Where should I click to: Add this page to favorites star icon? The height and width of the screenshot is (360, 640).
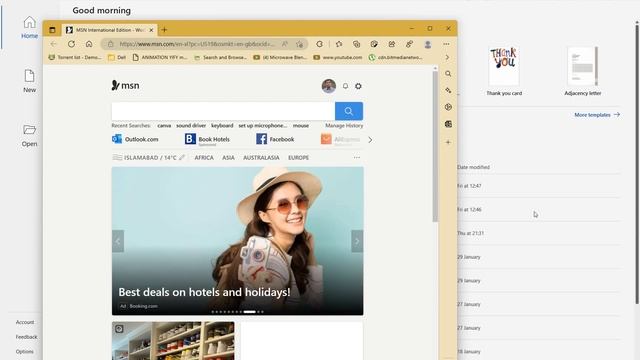click(x=300, y=44)
